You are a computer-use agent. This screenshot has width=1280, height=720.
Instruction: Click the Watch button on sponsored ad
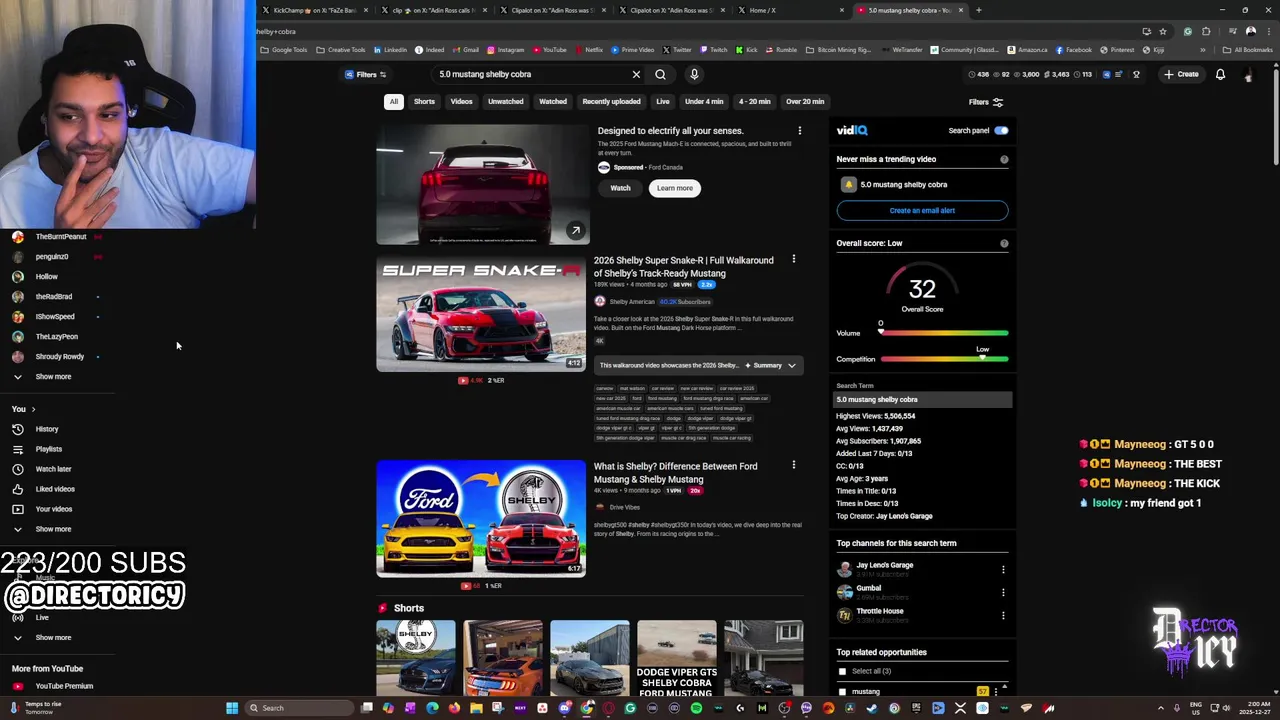pyautogui.click(x=620, y=188)
